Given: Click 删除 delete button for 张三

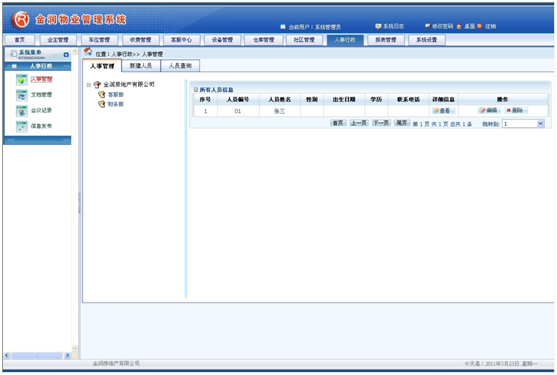Looking at the screenshot, I should (x=516, y=110).
